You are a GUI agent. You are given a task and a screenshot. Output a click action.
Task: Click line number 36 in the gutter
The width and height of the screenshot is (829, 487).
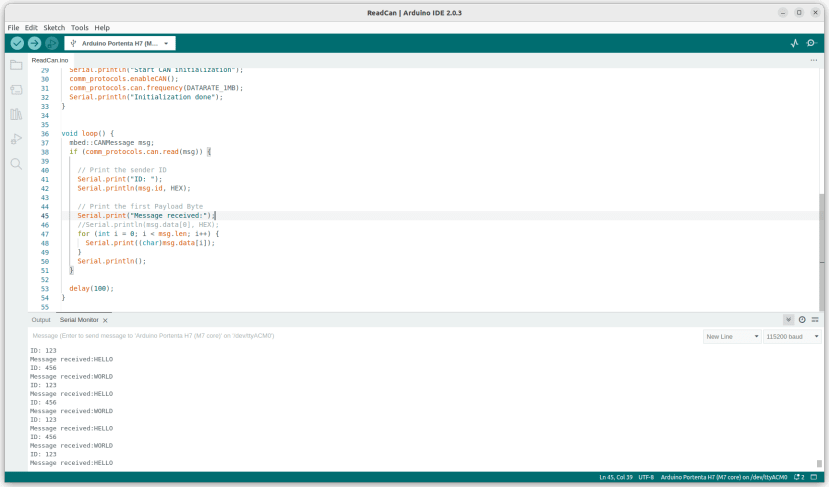point(45,134)
